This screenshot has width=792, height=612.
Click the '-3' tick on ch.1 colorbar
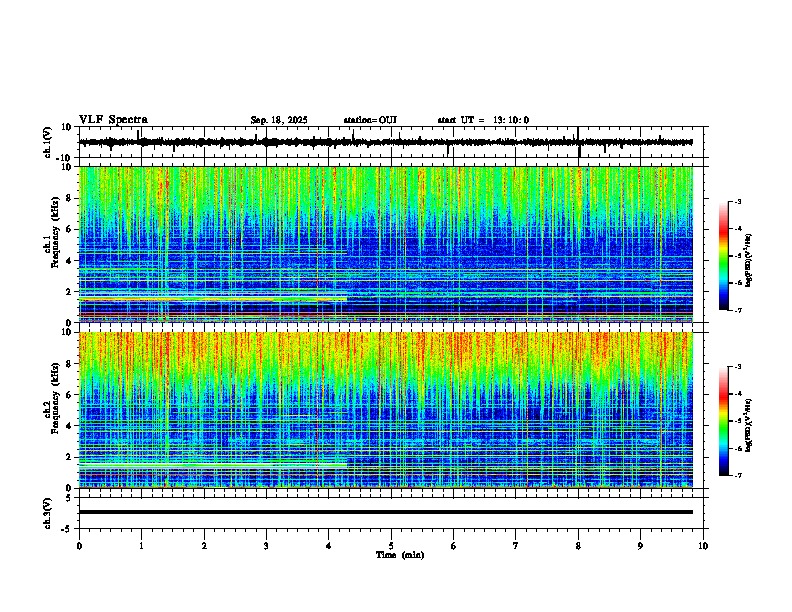point(737,201)
